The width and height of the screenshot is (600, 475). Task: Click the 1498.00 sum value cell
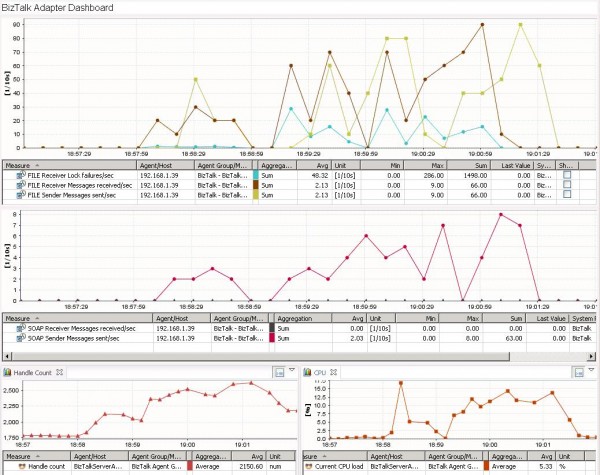476,175
